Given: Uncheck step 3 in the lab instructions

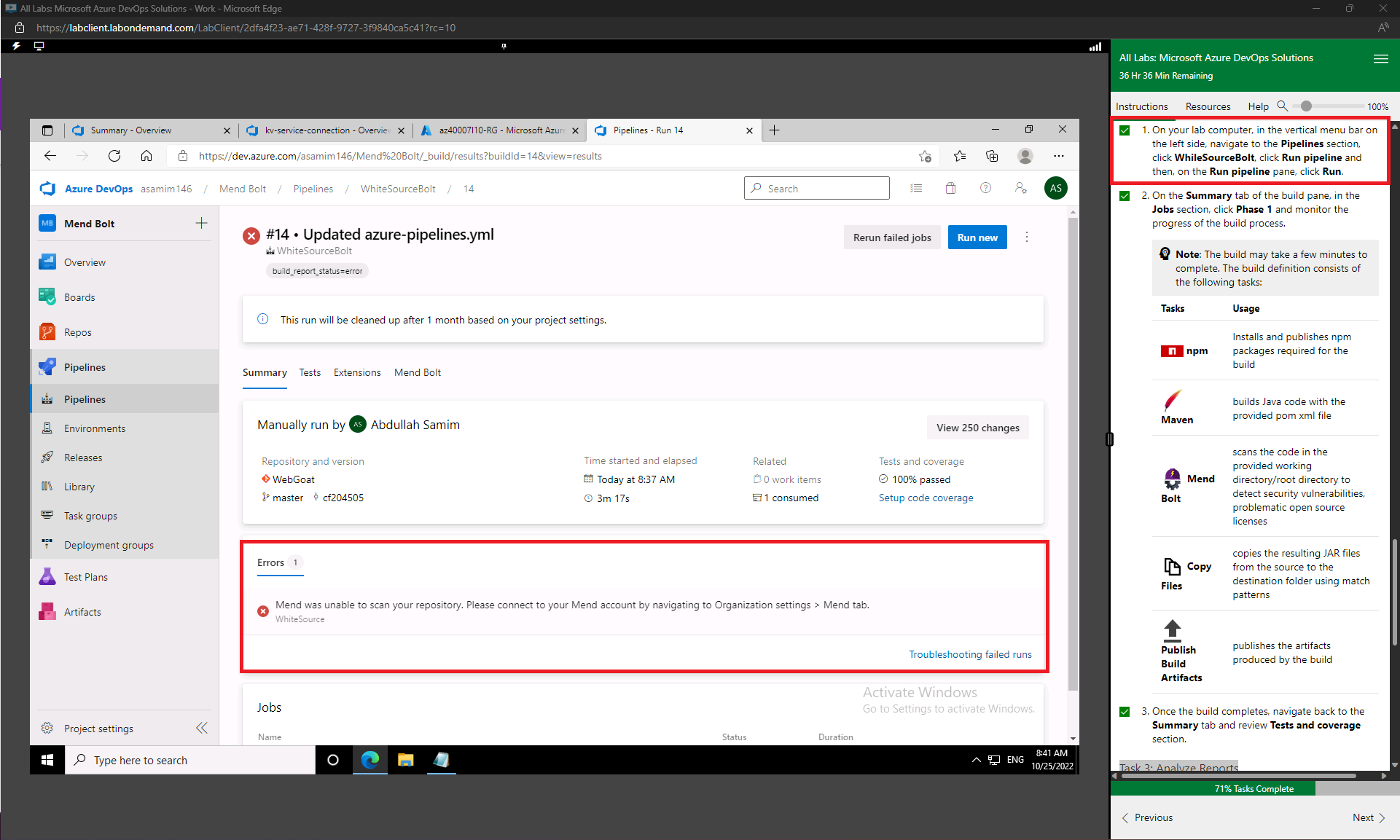Looking at the screenshot, I should [1123, 712].
